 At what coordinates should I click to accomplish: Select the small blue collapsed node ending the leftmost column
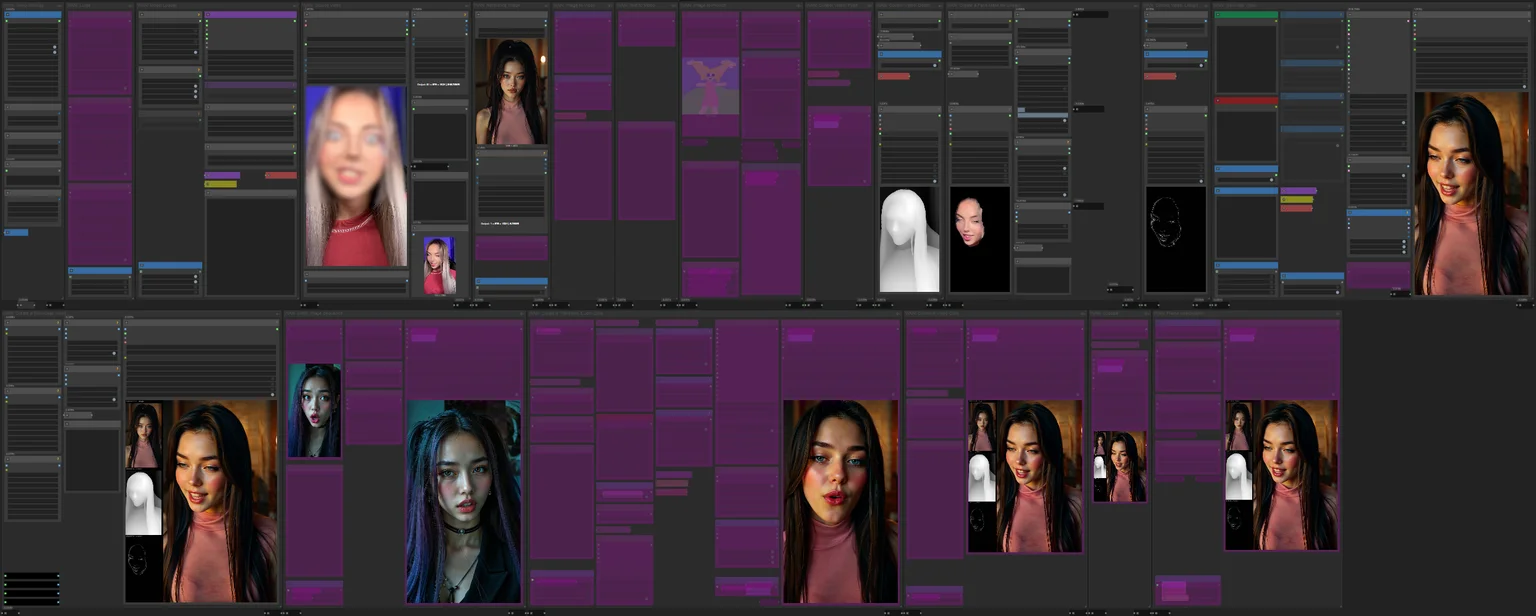pos(17,232)
